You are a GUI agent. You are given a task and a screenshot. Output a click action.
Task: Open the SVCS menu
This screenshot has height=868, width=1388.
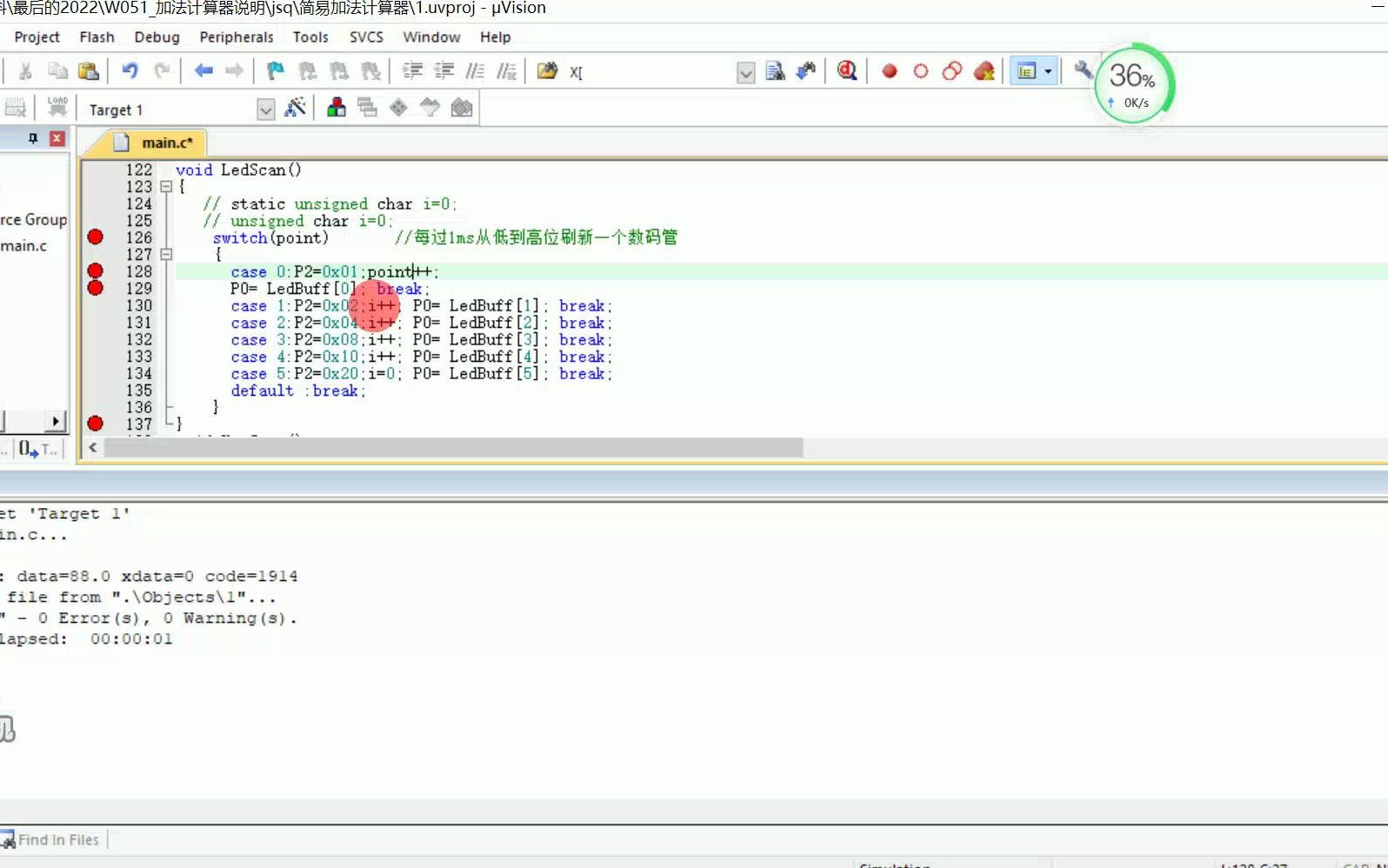pos(366,37)
